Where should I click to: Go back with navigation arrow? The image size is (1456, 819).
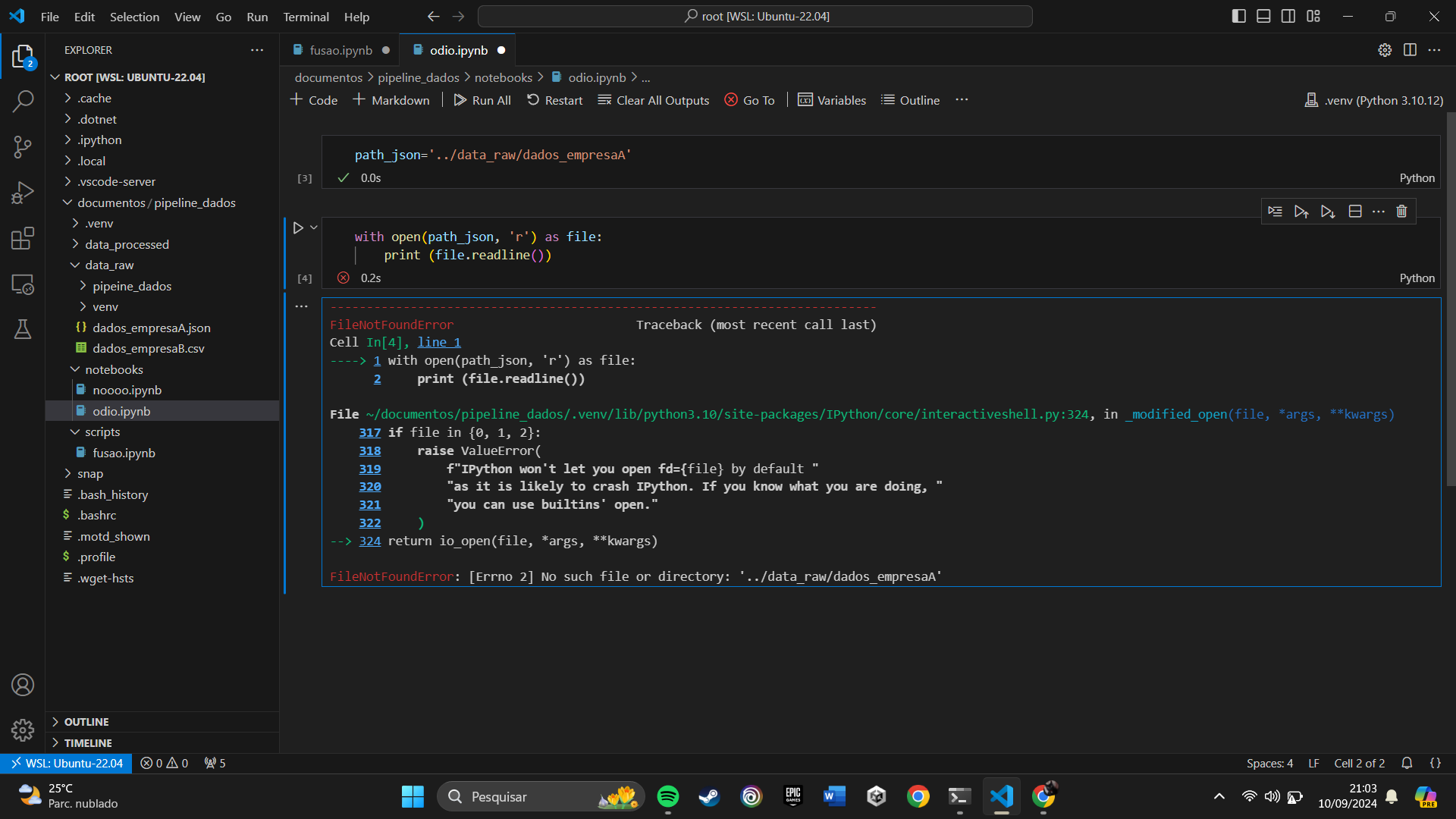[433, 17]
